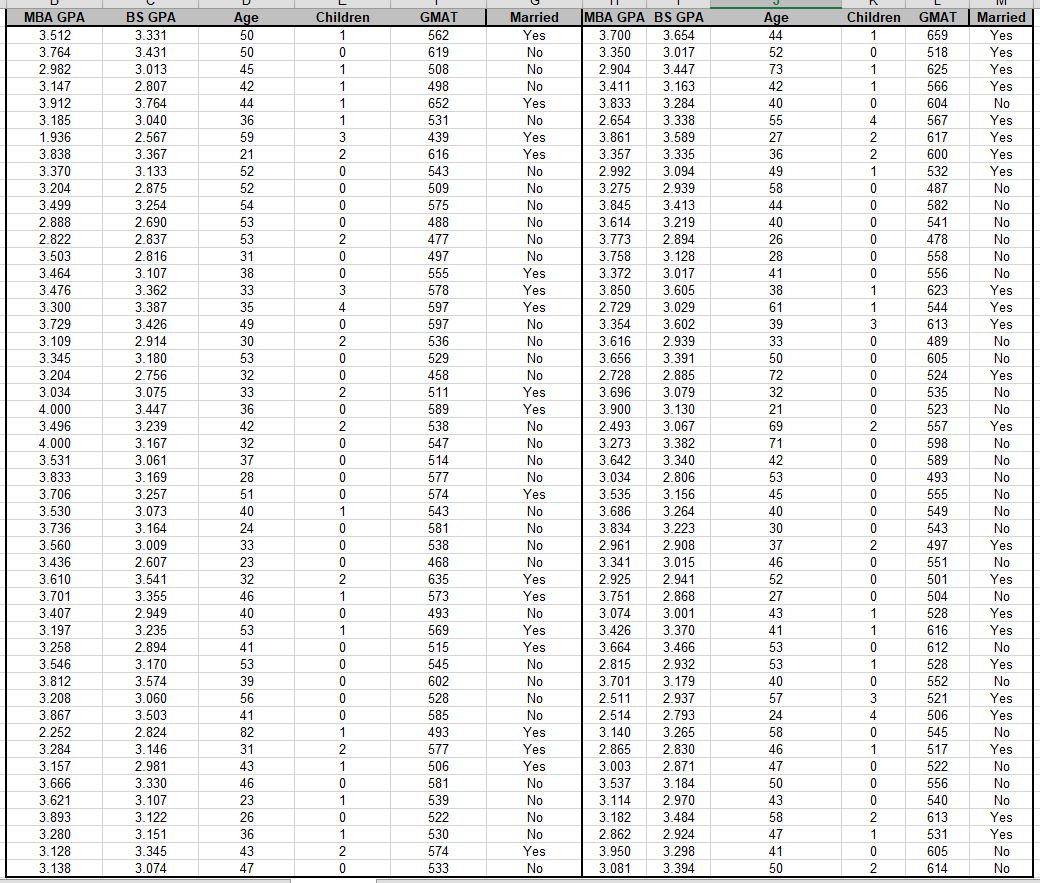Click the MBA GPA value 3.950
The width and height of the screenshot is (1040, 883).
coord(614,851)
